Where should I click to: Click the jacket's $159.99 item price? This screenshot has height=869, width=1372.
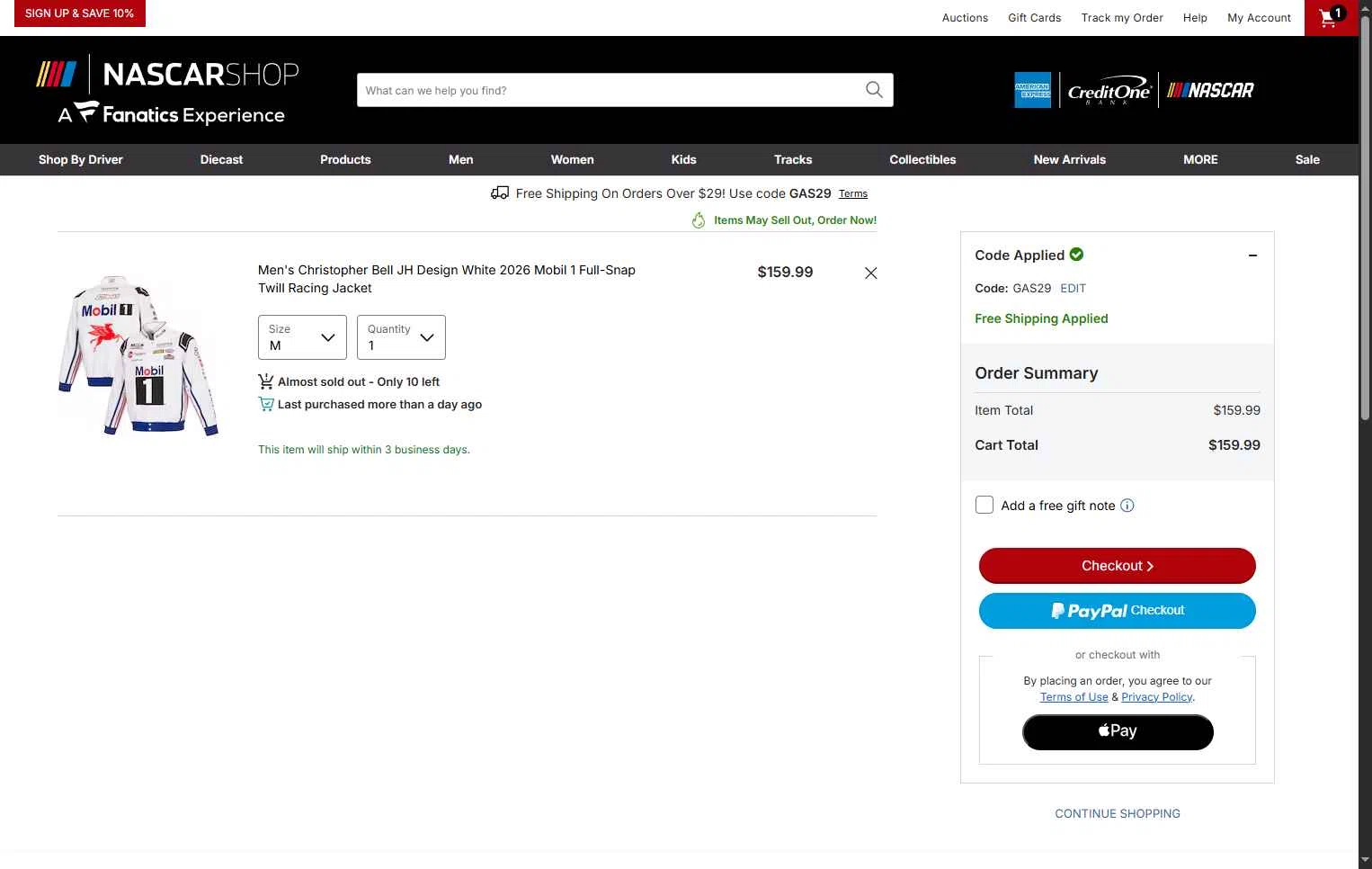(785, 273)
